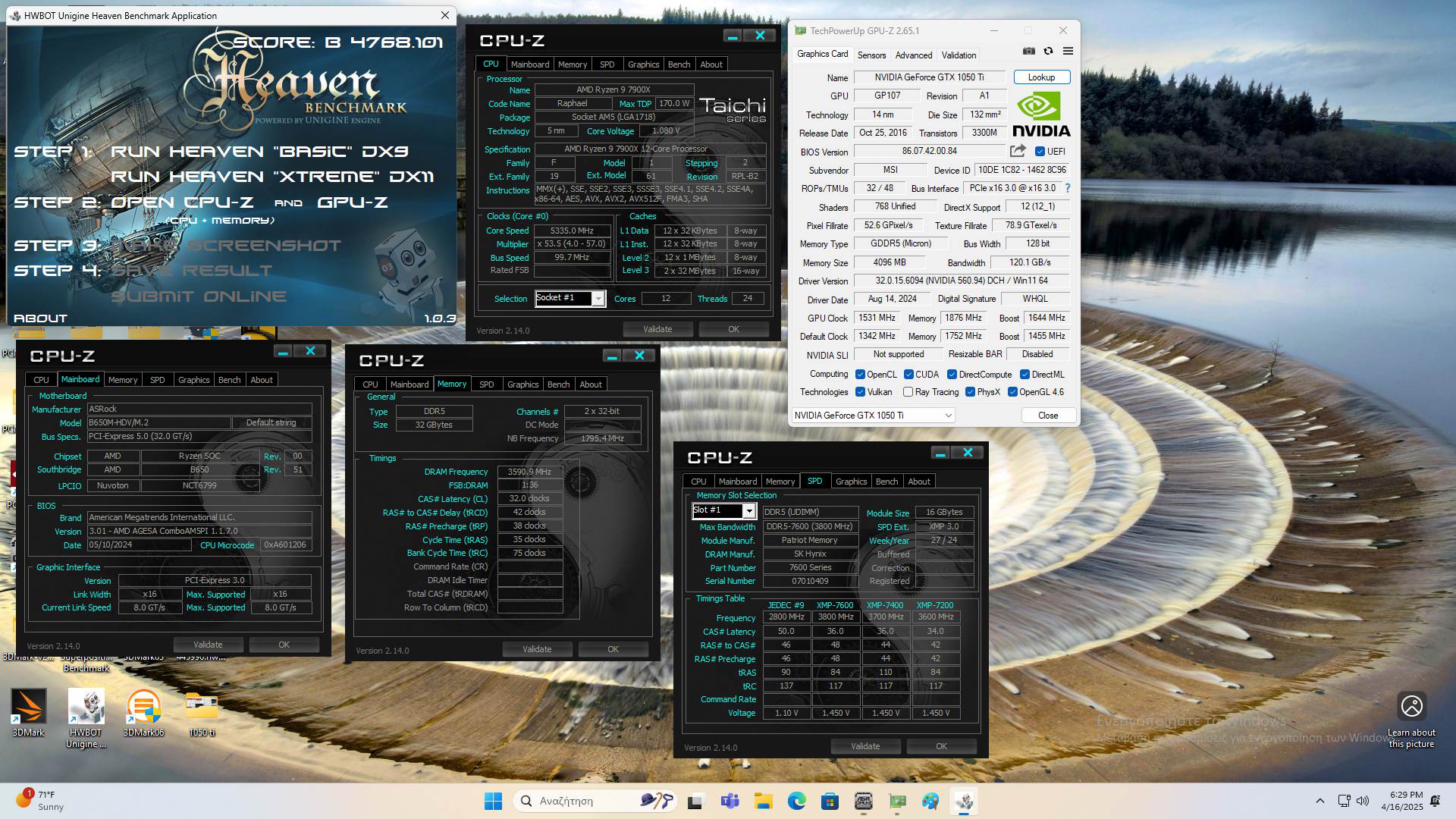Click DRAM Frequency value 3590.9 MHz
Image resolution: width=1456 pixels, height=819 pixels.
529,472
